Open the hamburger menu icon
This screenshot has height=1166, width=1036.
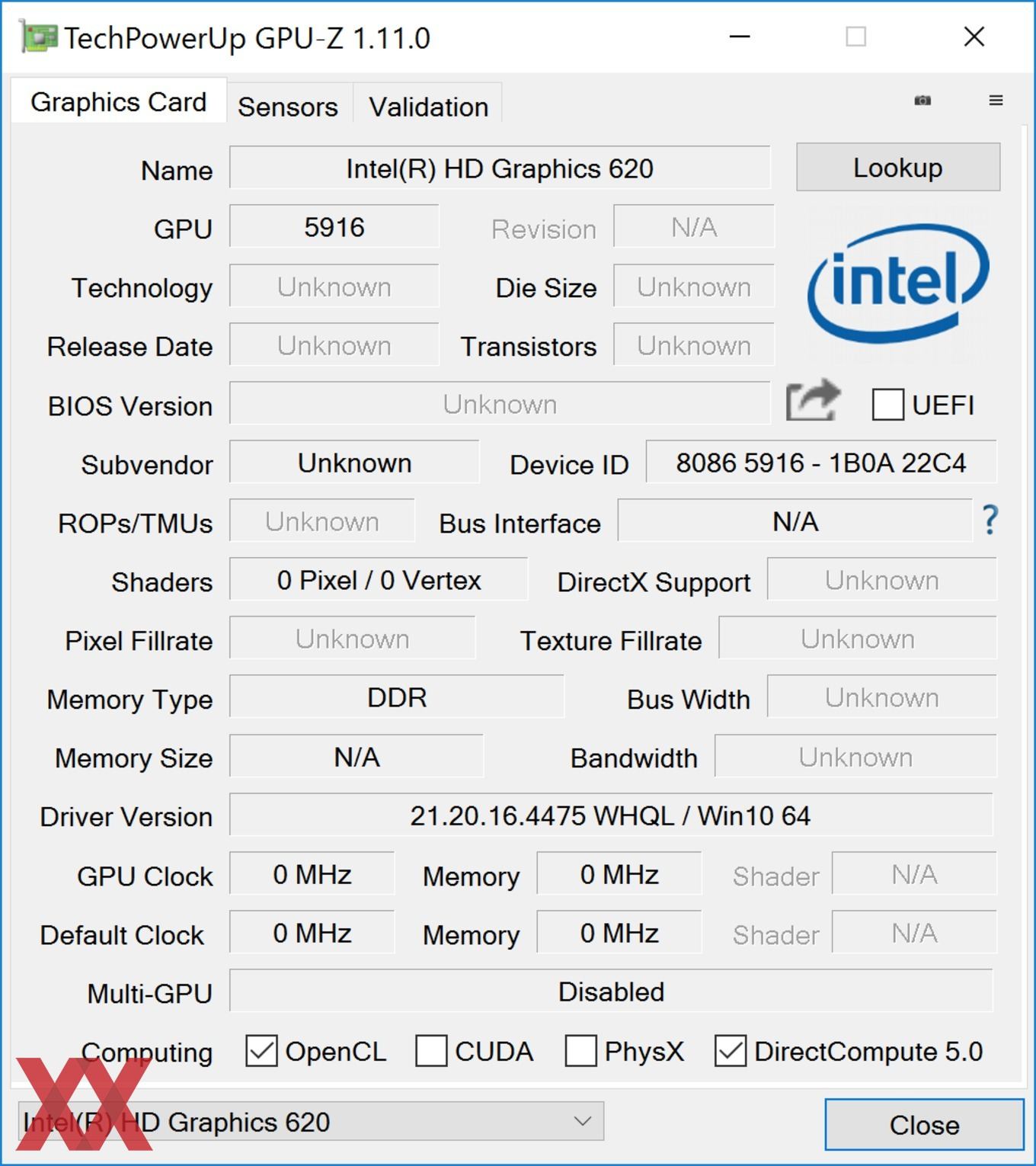[x=996, y=101]
